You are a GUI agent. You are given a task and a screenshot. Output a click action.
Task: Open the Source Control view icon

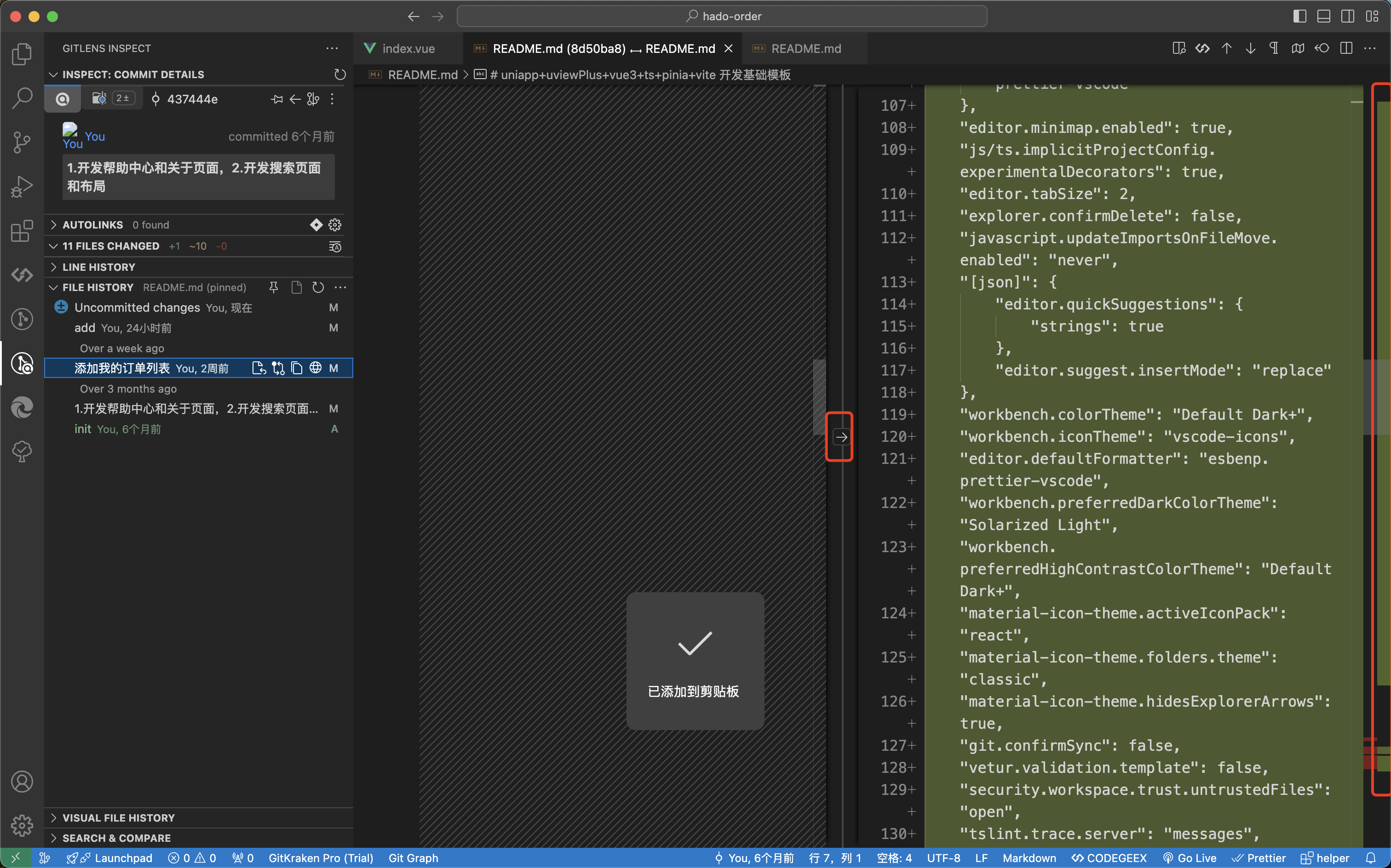[x=22, y=142]
